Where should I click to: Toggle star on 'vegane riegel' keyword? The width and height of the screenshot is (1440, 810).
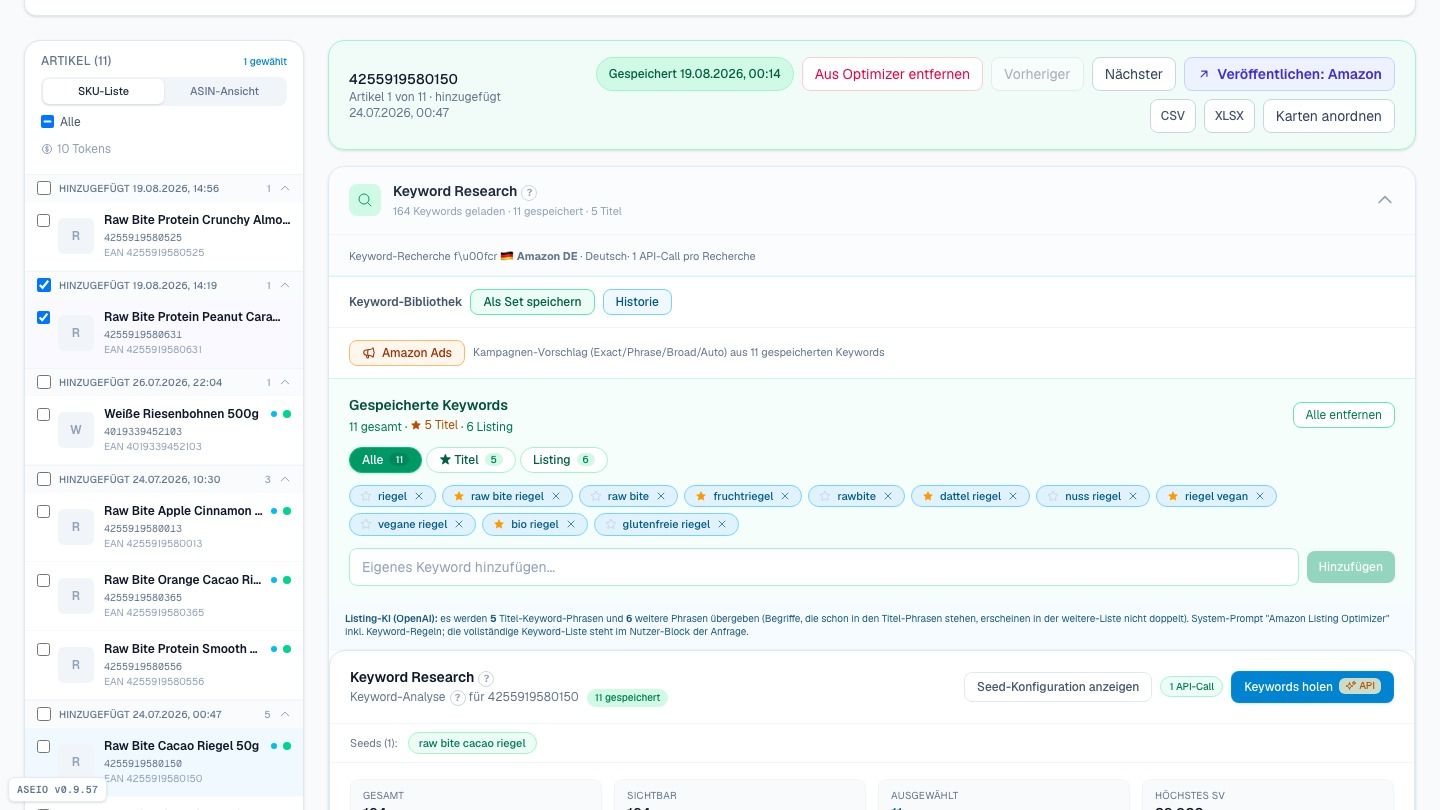pyautogui.click(x=366, y=524)
